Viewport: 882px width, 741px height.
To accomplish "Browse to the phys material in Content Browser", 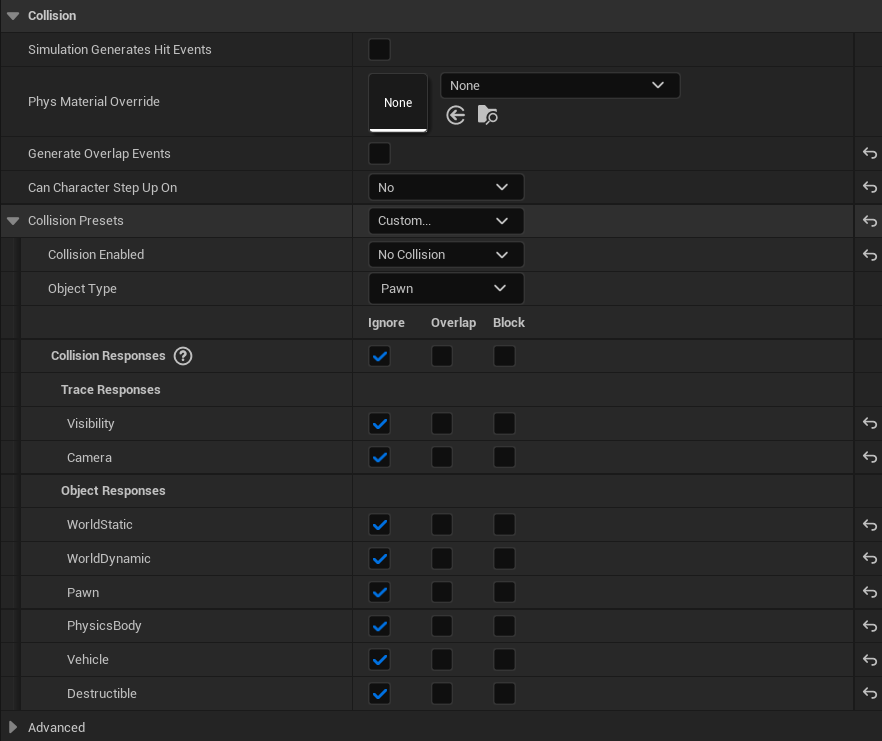I will point(487,114).
